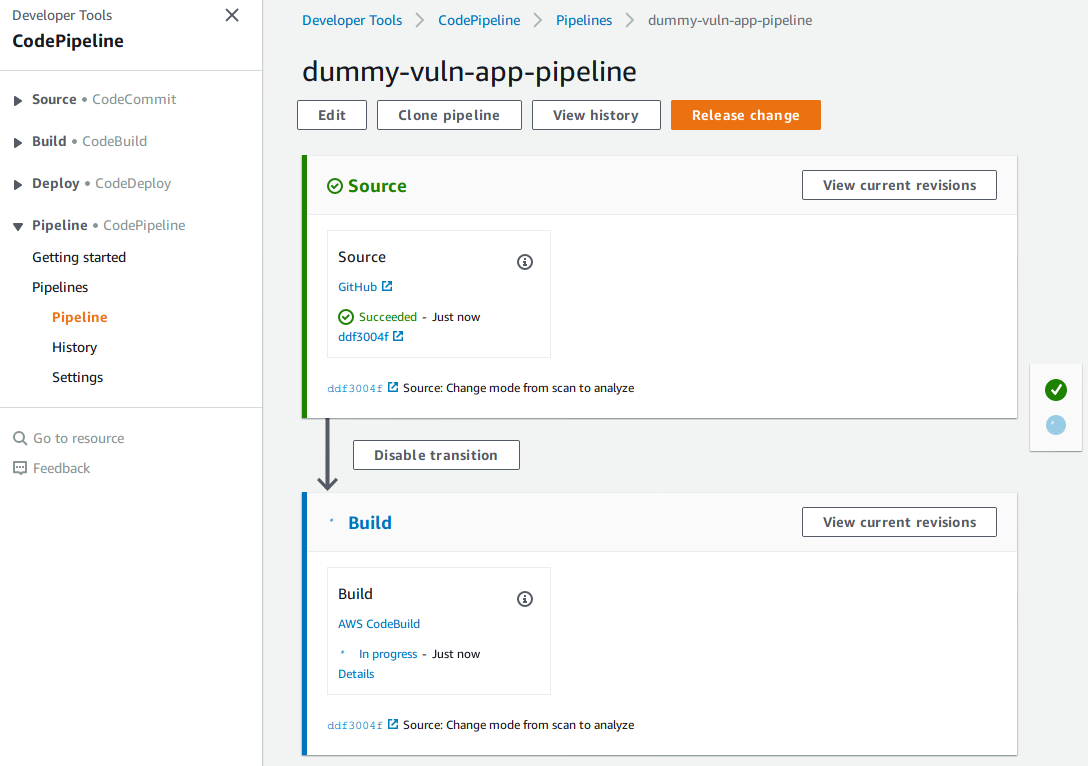Screen dimensions: 1088x766
Task: Collapse the Pipeline CodePipeline section
Action: pos(18,226)
